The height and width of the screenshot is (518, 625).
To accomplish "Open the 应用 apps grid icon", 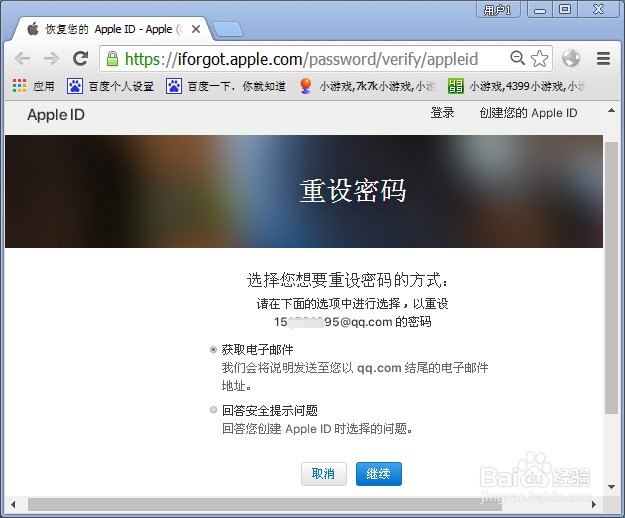I will [x=19, y=86].
